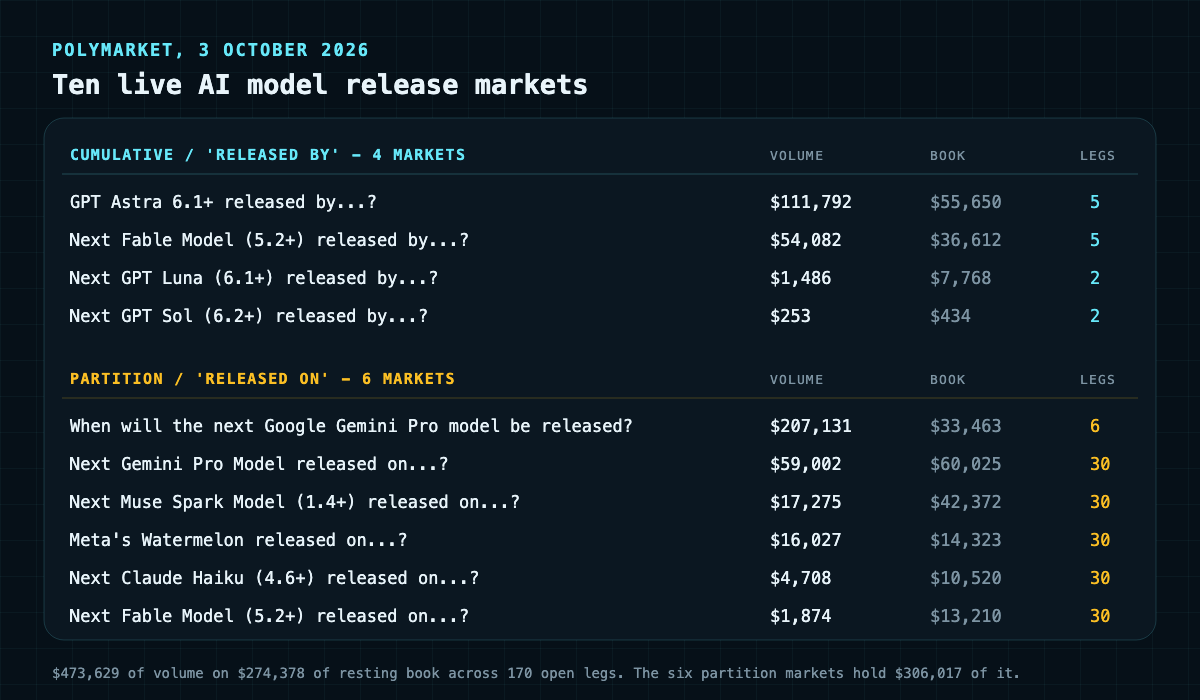Click the LEGS column header in the partition section
1200x700 pixels.
(x=1097, y=380)
